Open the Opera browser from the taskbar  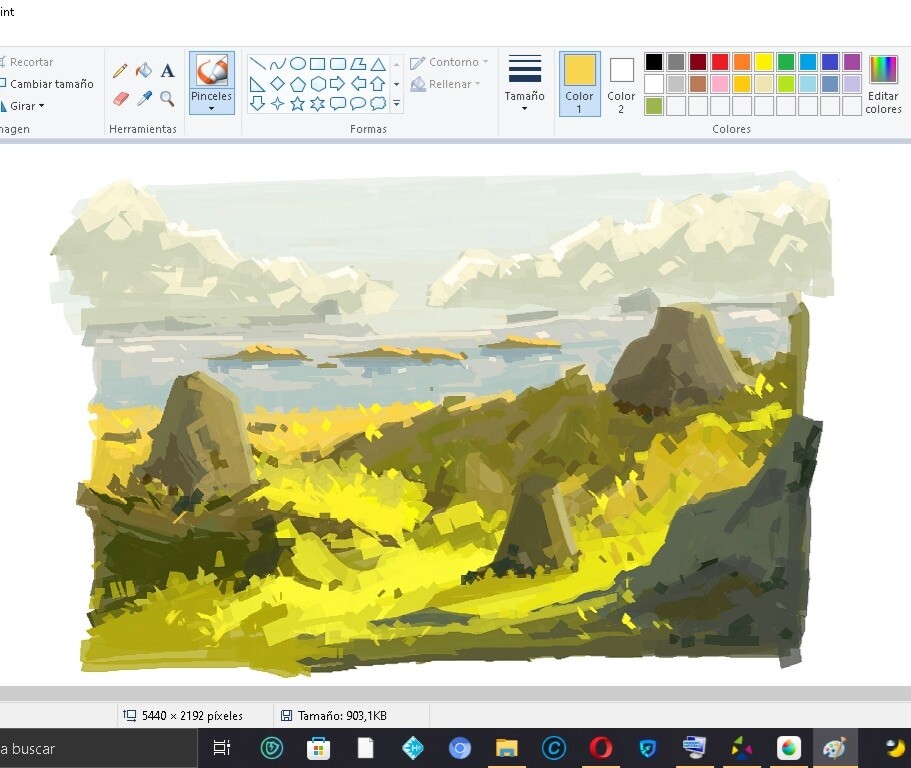600,748
